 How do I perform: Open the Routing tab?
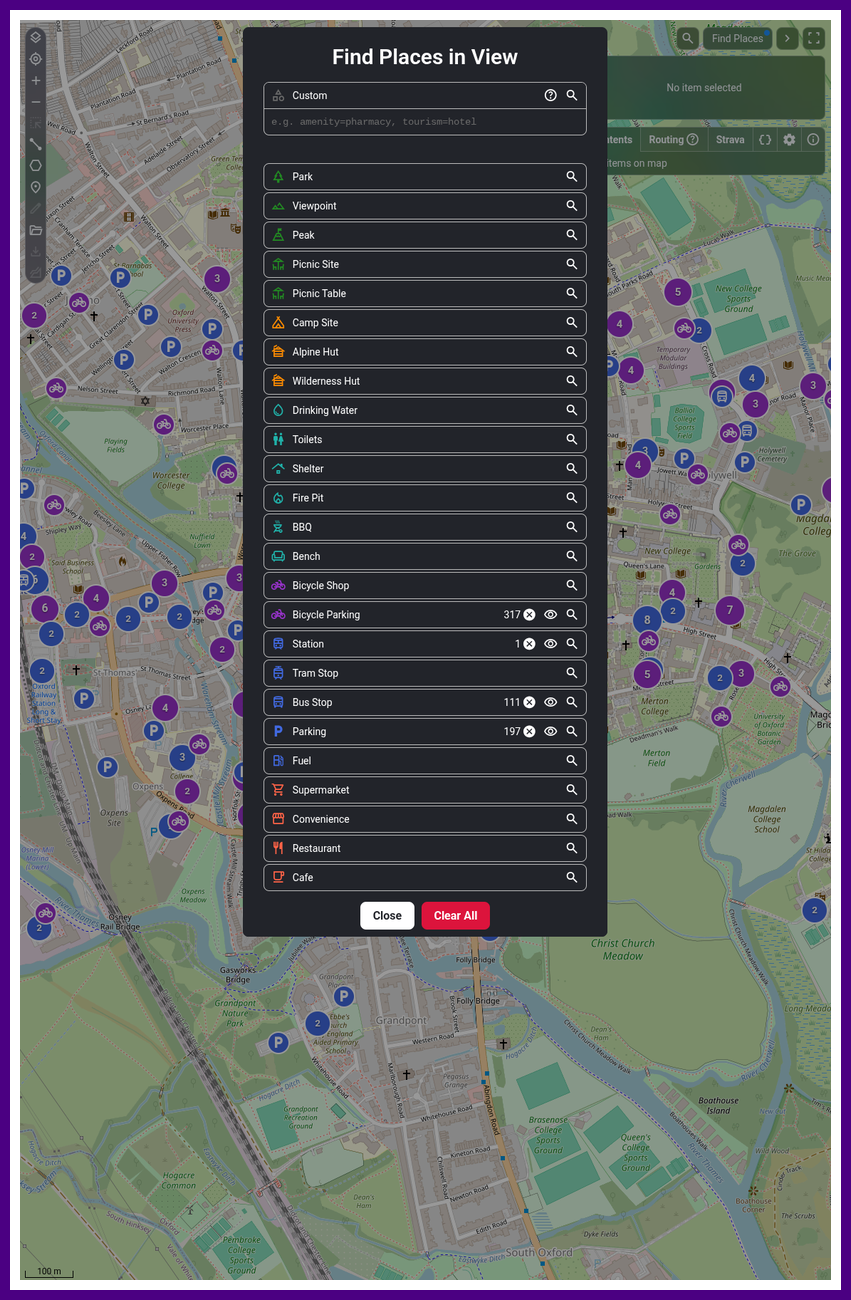[673, 140]
